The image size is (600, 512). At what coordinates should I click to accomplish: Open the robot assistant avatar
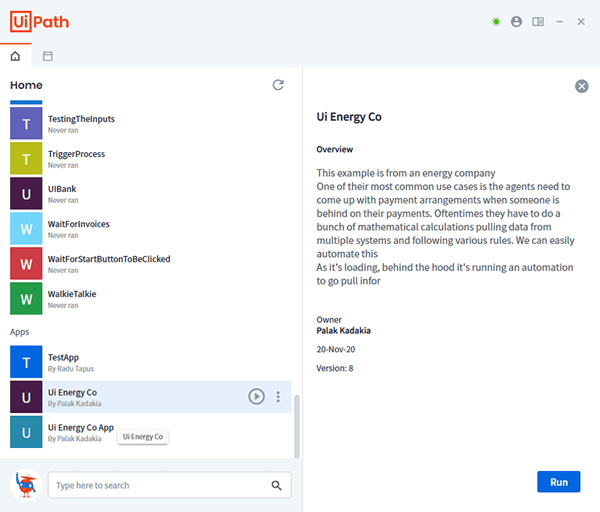click(x=26, y=485)
